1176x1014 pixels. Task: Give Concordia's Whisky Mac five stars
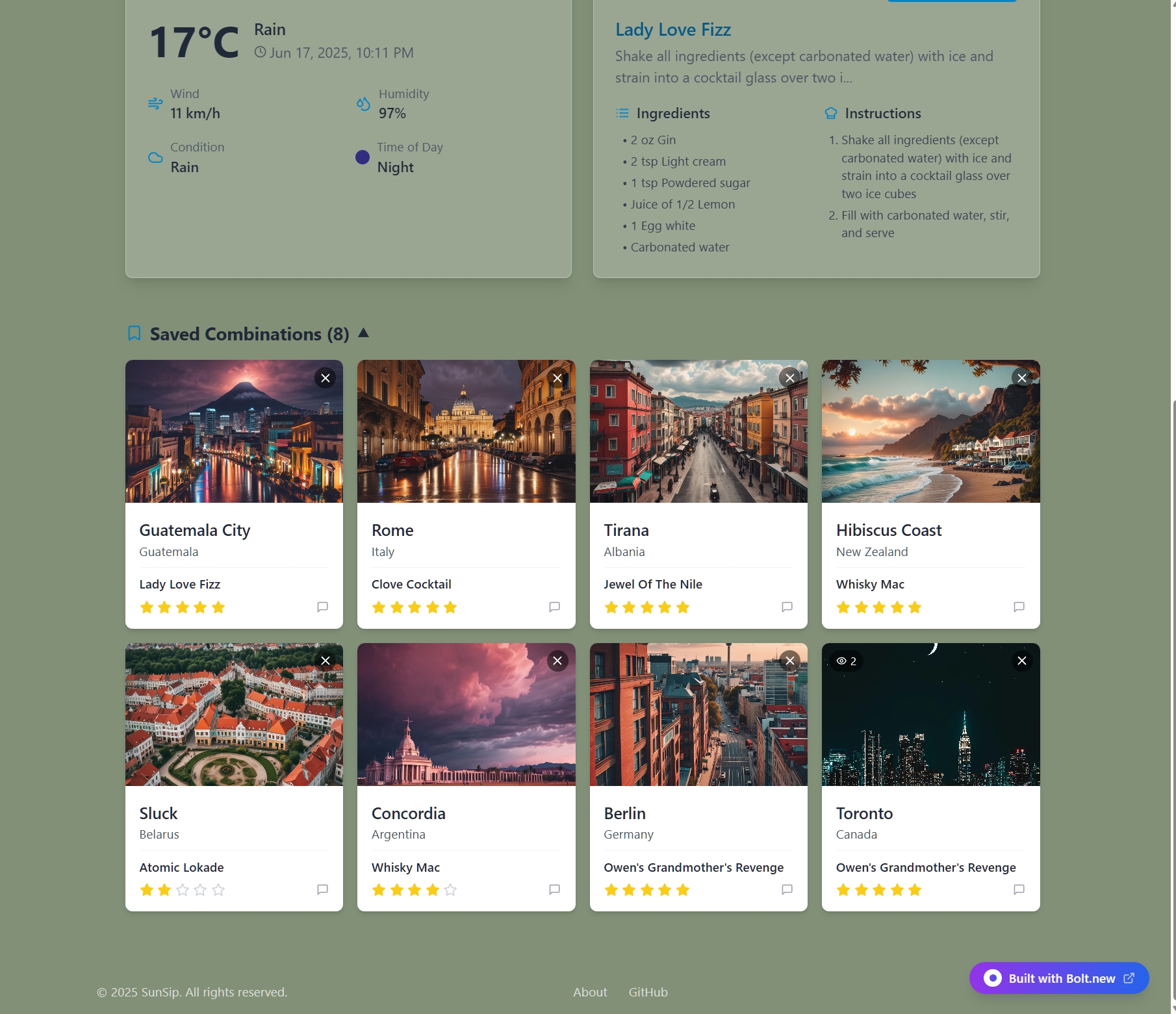[450, 890]
